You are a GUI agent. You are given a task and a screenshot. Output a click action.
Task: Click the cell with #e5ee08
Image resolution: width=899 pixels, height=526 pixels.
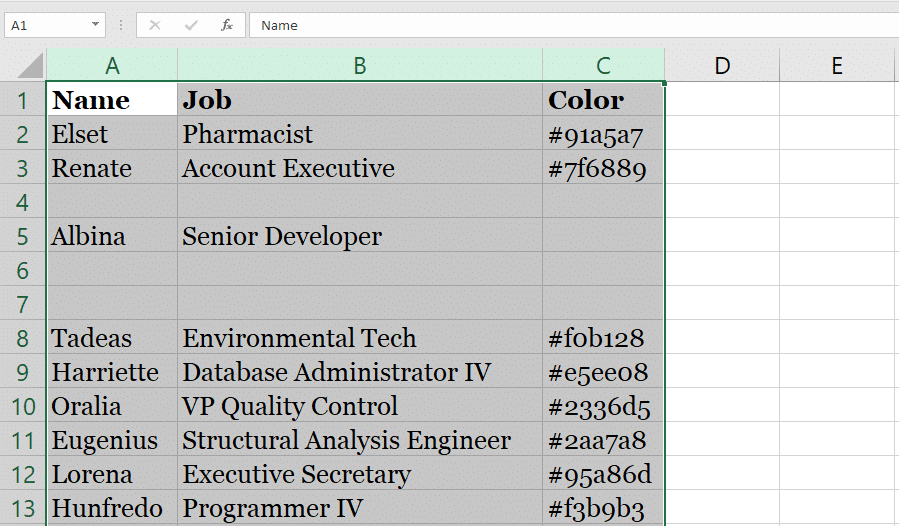click(603, 372)
